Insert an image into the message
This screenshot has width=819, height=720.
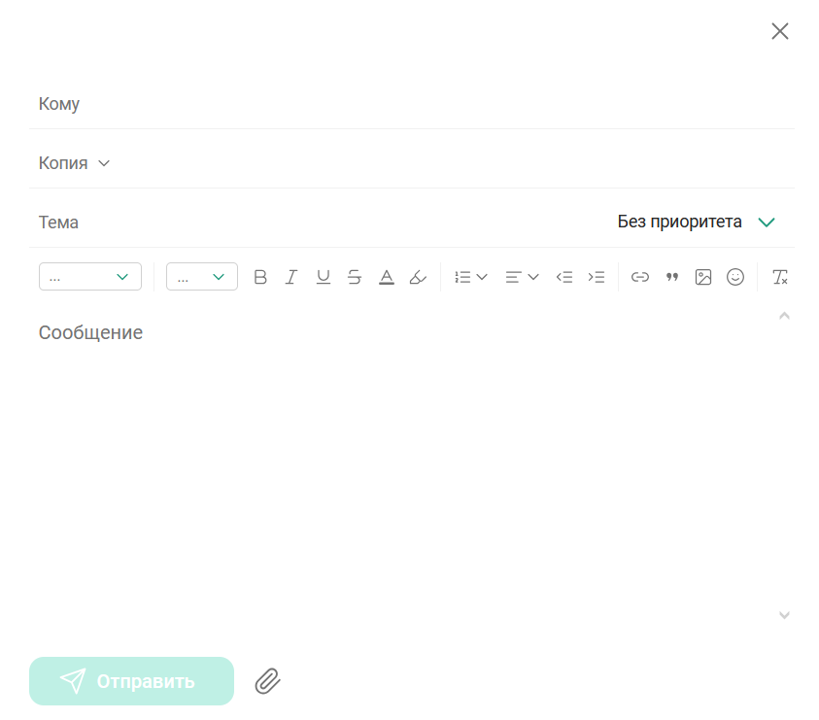click(x=703, y=277)
